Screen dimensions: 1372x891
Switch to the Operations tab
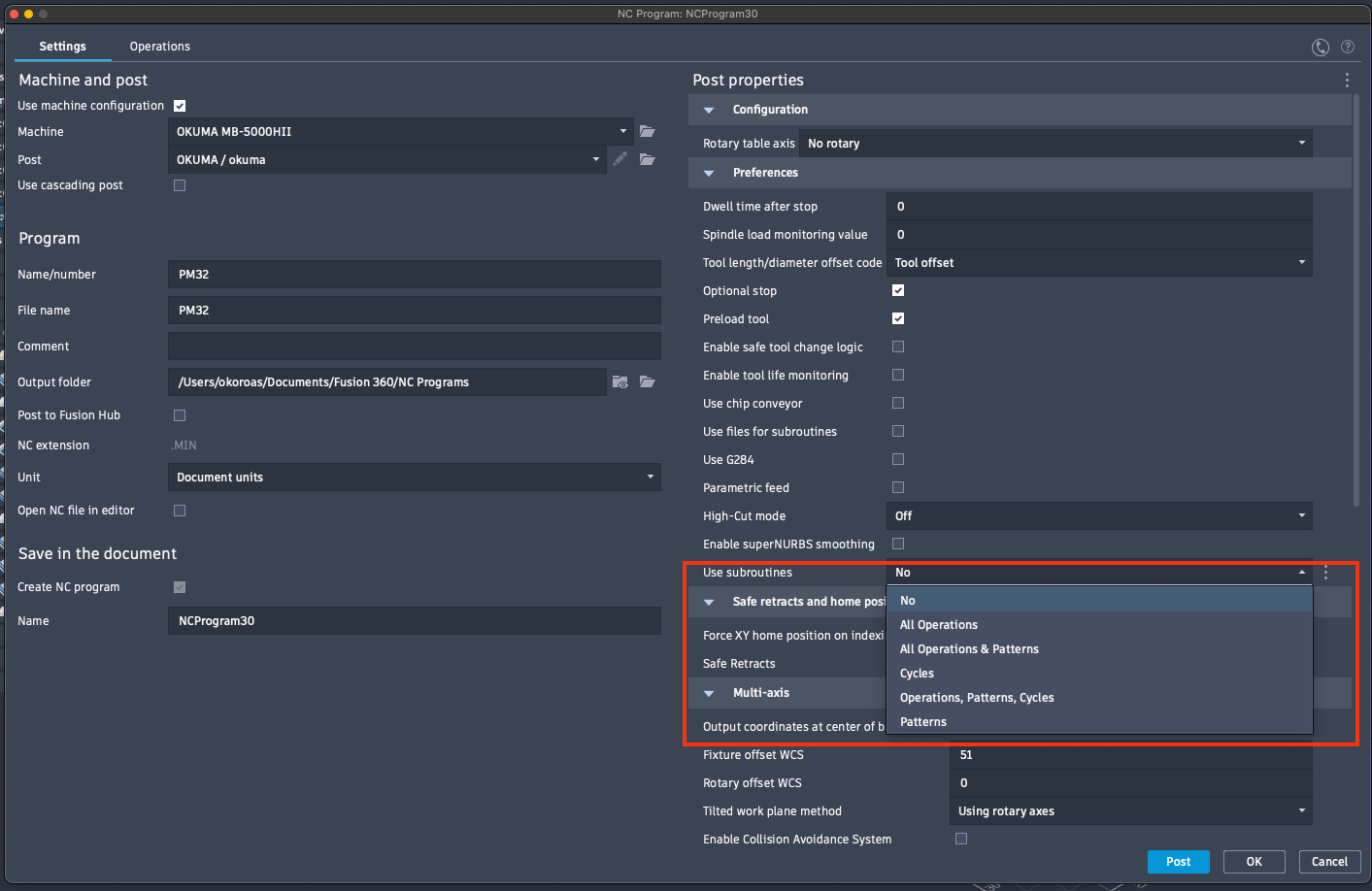click(158, 46)
